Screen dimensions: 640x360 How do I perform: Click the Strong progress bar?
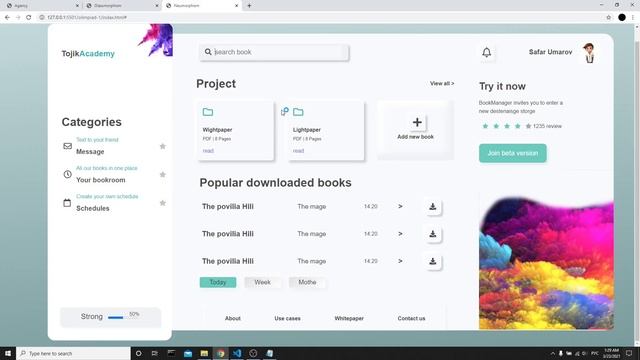116,317
